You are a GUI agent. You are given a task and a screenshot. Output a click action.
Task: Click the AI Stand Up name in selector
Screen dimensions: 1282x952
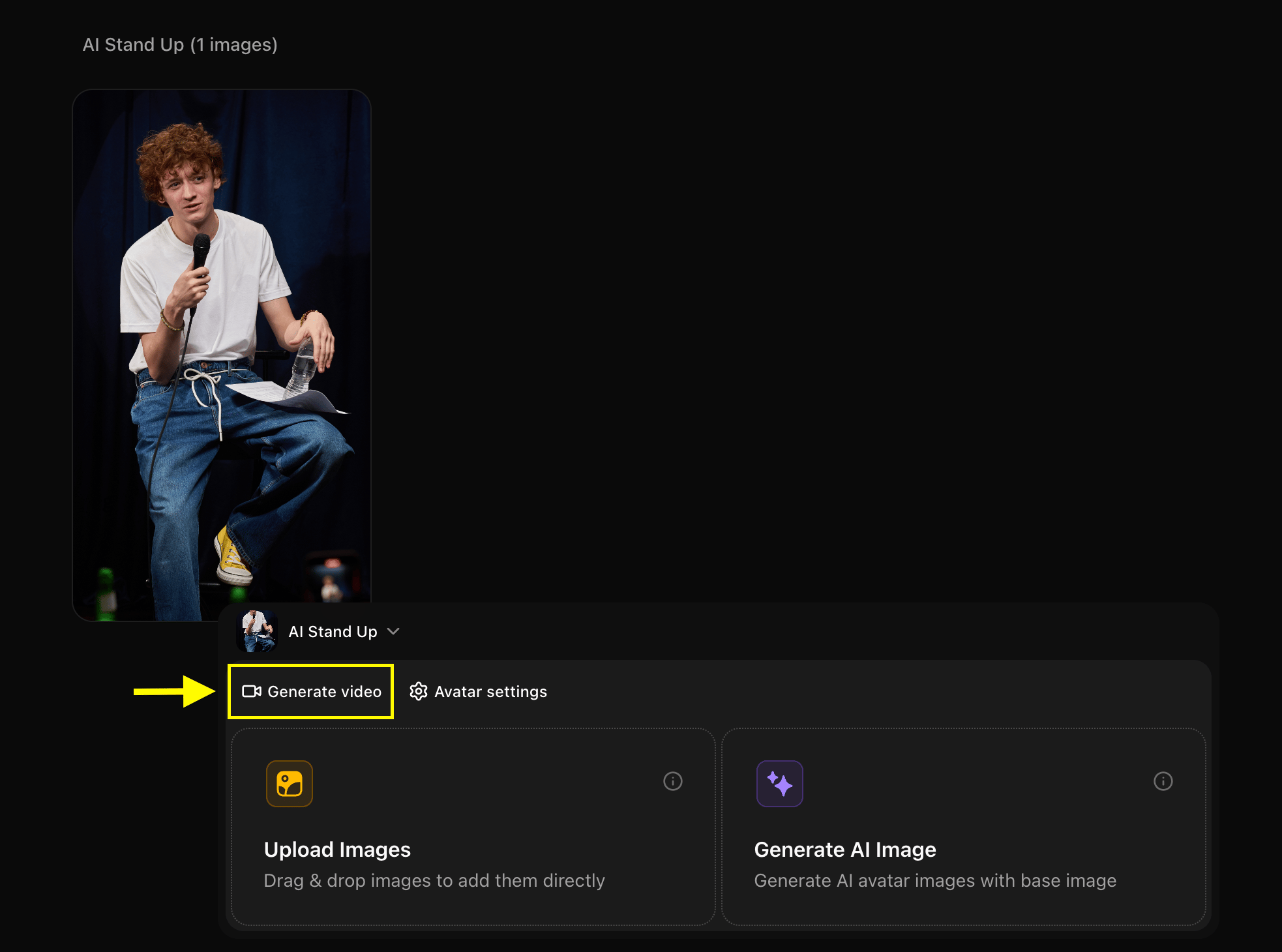pyautogui.click(x=333, y=631)
